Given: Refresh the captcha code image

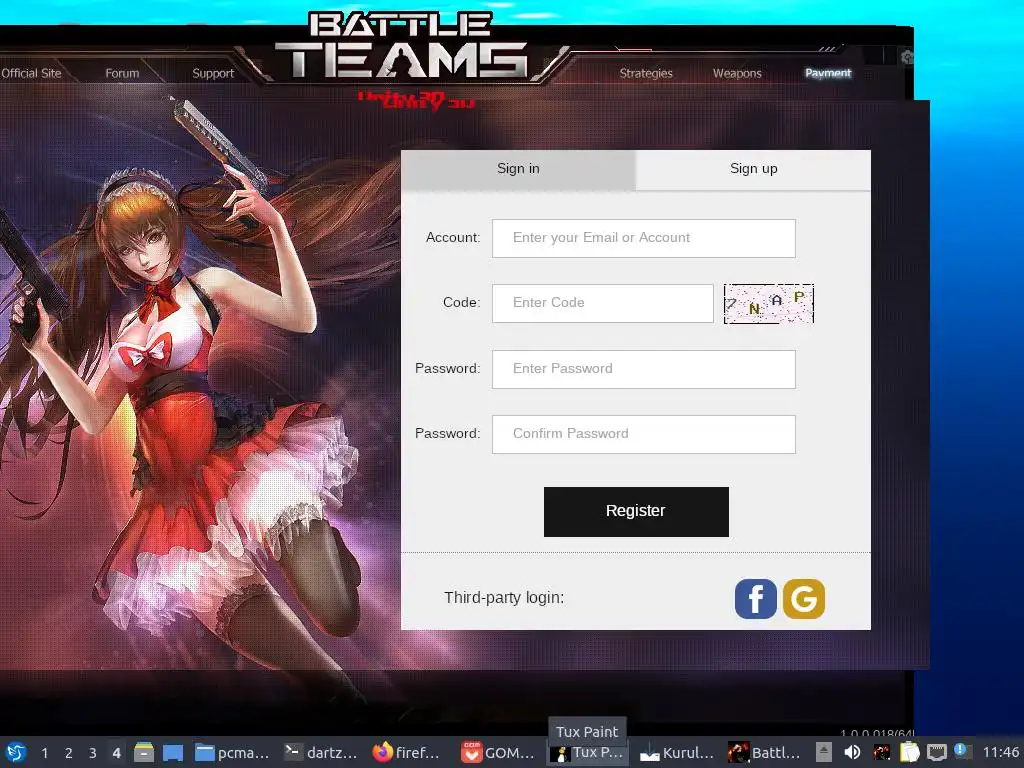Looking at the screenshot, I should 769,303.
